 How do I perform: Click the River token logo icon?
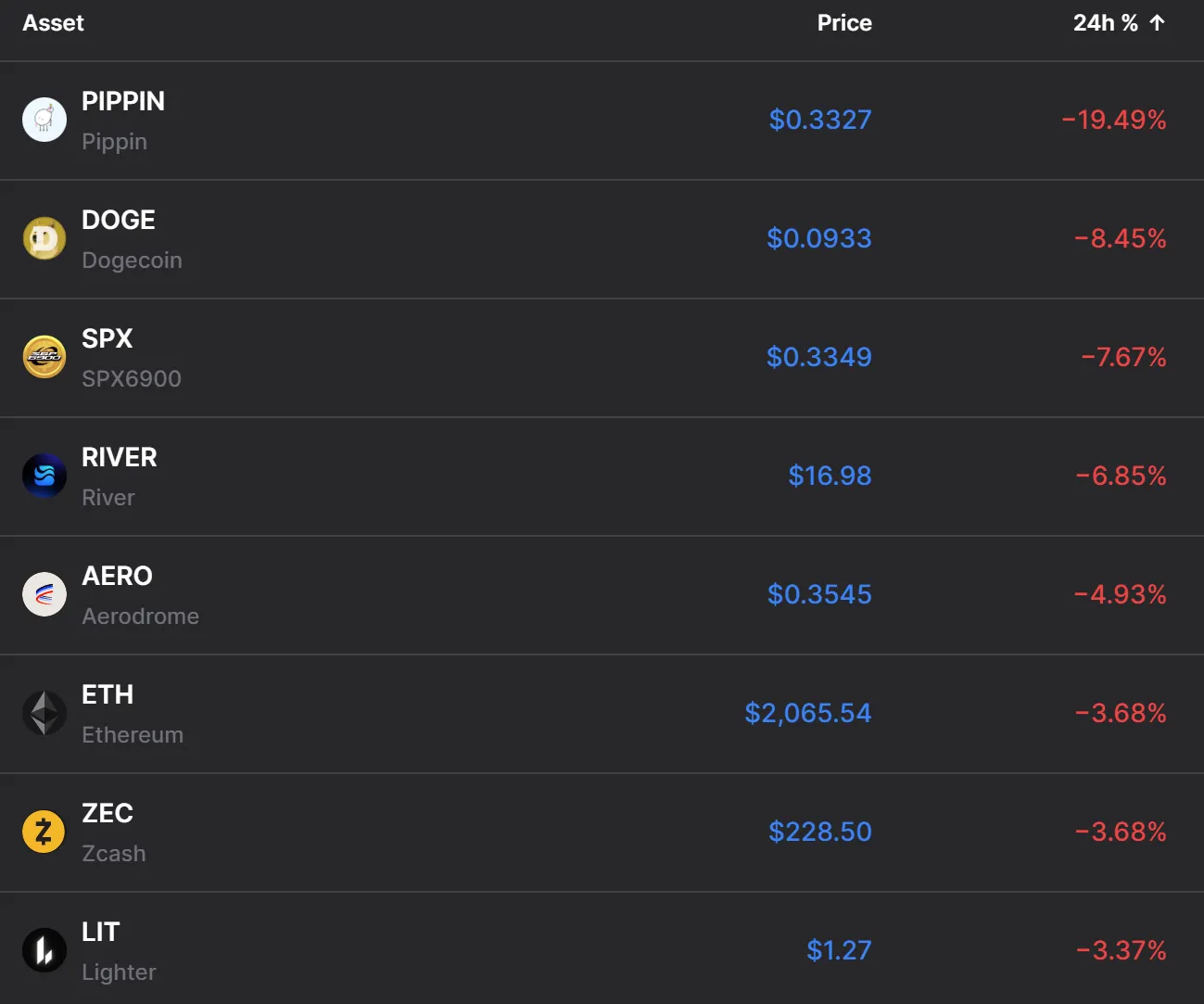pyautogui.click(x=44, y=476)
